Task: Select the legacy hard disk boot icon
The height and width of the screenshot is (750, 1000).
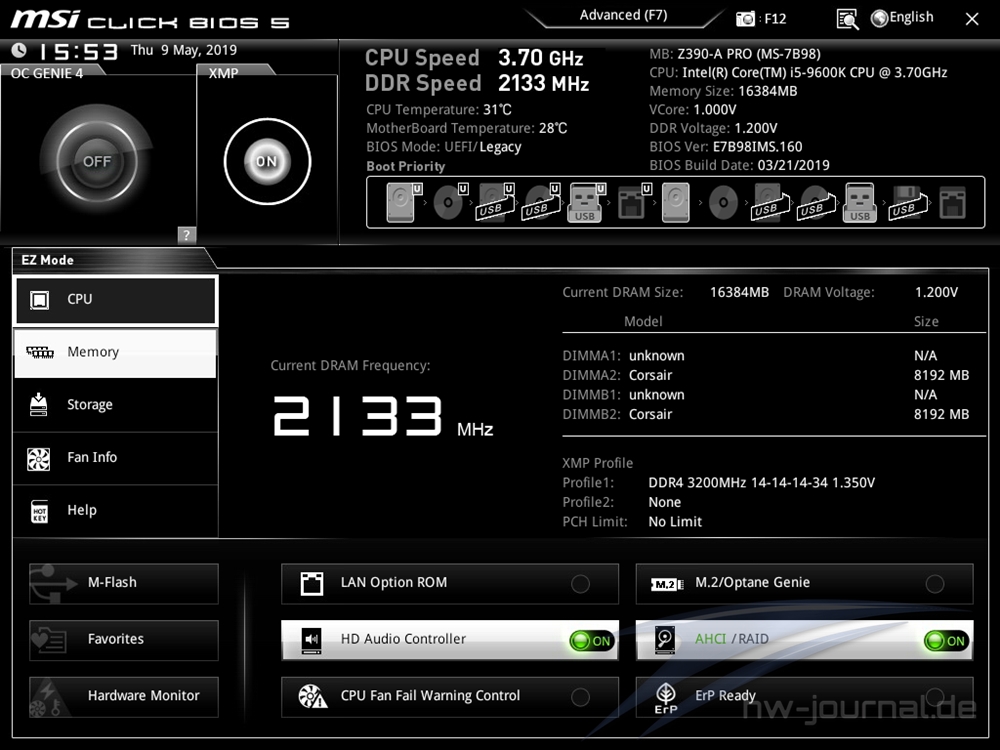Action: point(675,202)
